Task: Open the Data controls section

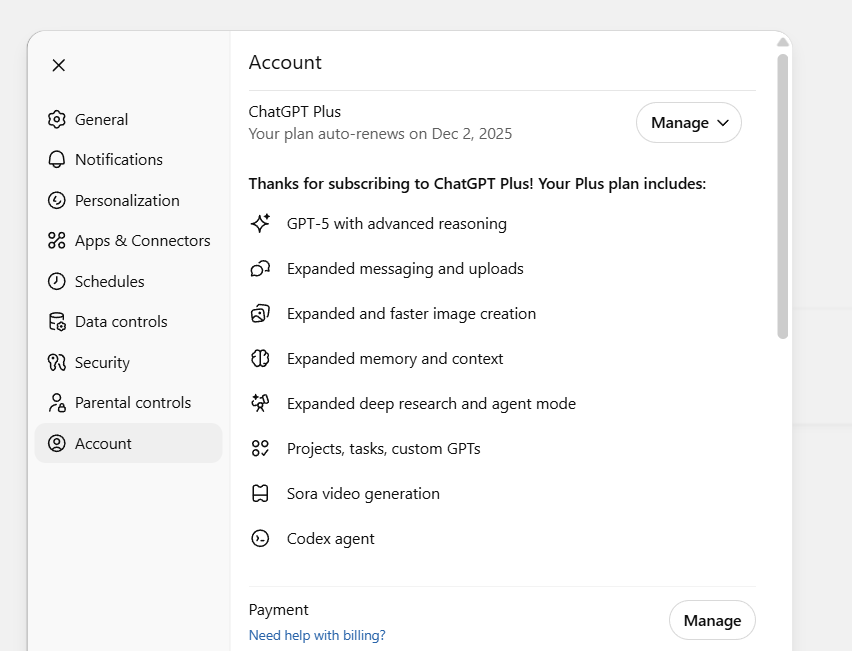Action: pos(121,322)
